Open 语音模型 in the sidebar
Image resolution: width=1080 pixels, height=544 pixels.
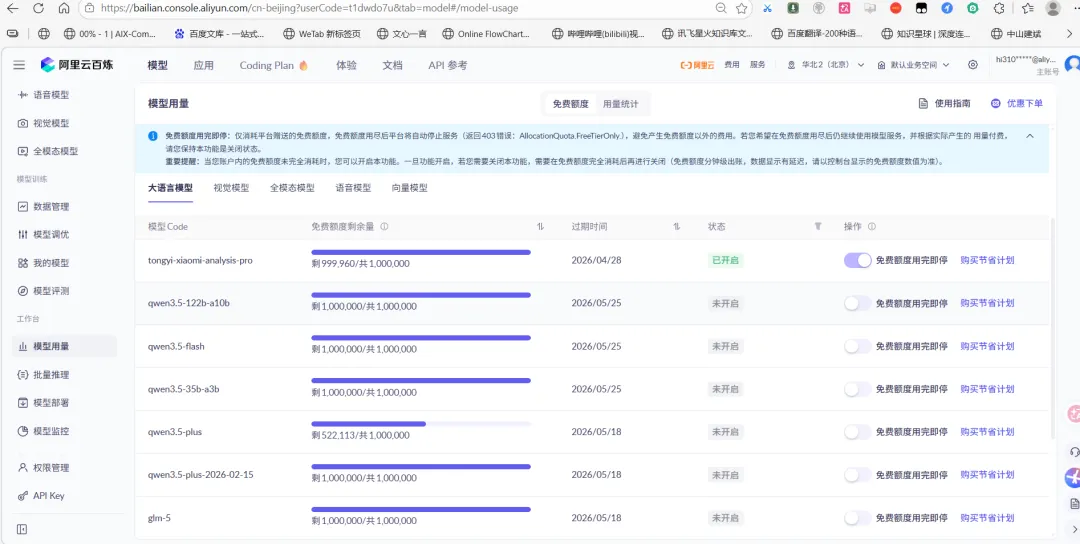pos(43,95)
